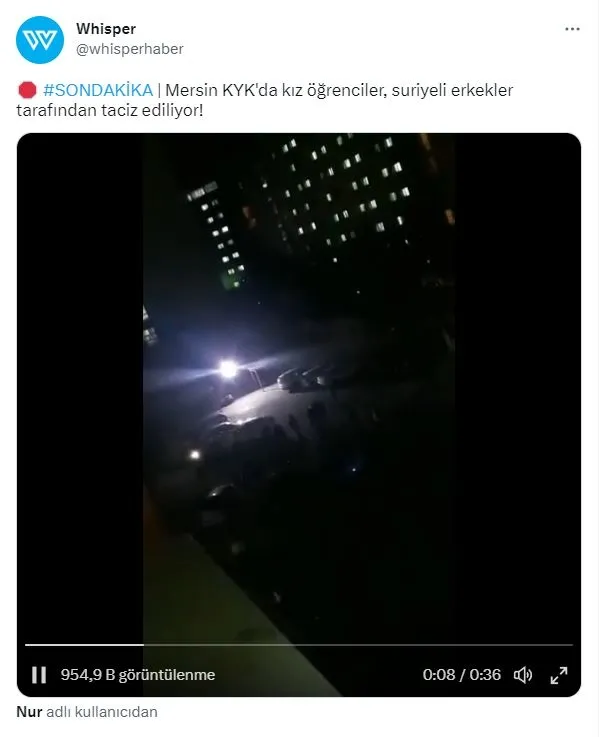Open the #SONDAKİKA hashtag
The height and width of the screenshot is (737, 602).
[98, 90]
